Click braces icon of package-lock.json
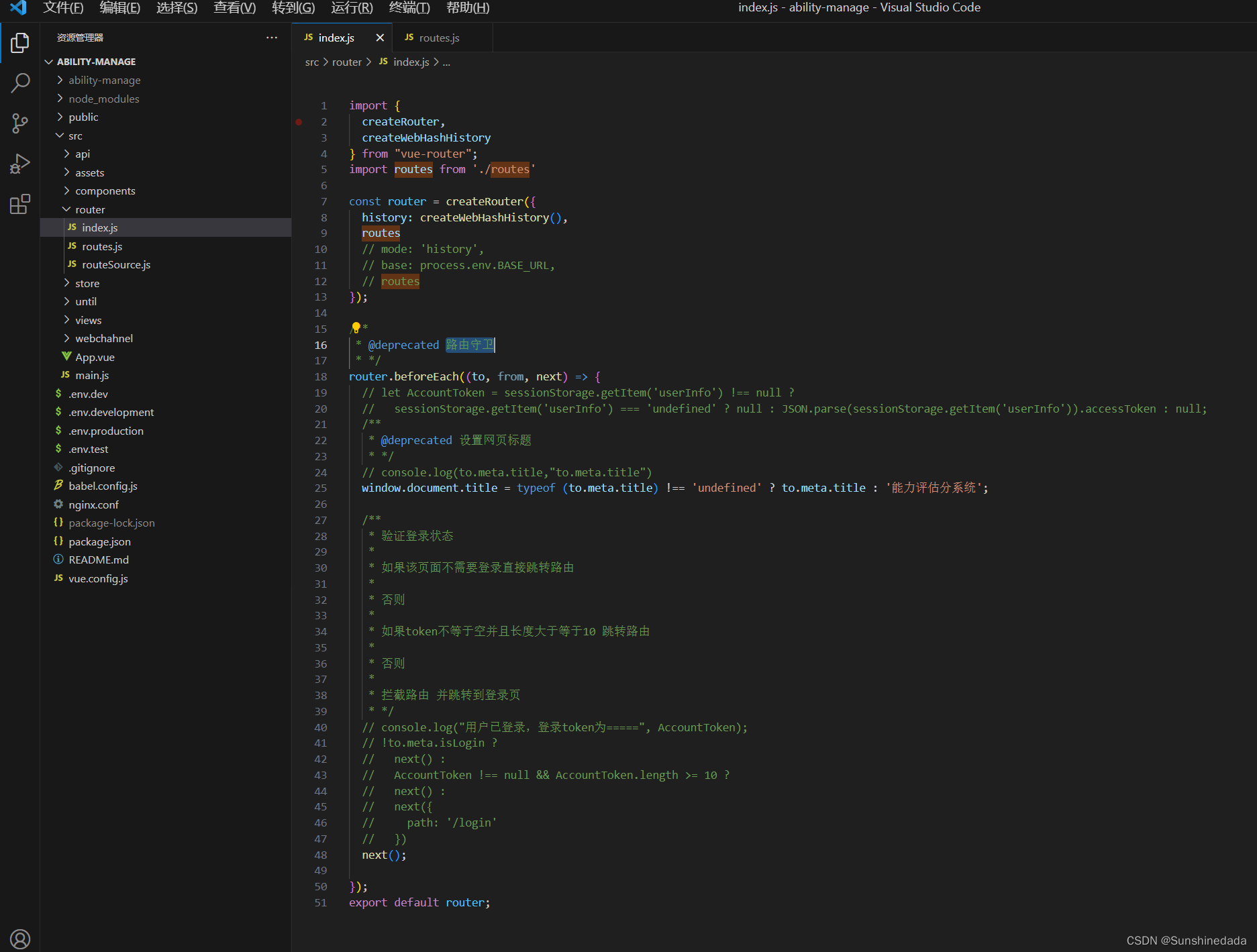1257x952 pixels. click(x=58, y=523)
